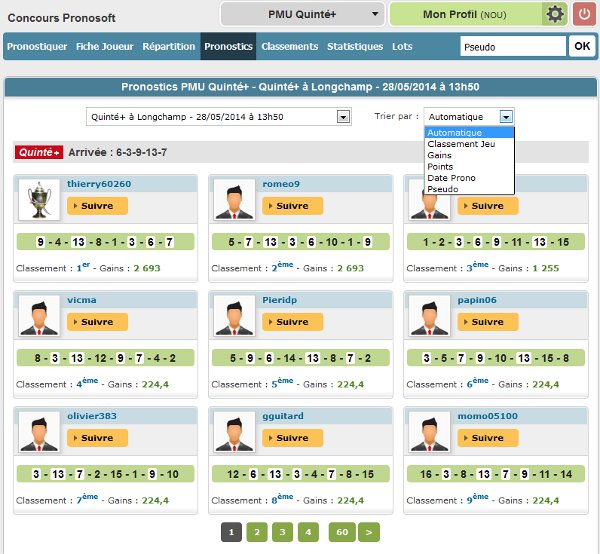The image size is (600, 554).
Task: Open Répartition tab
Action: [169, 46]
